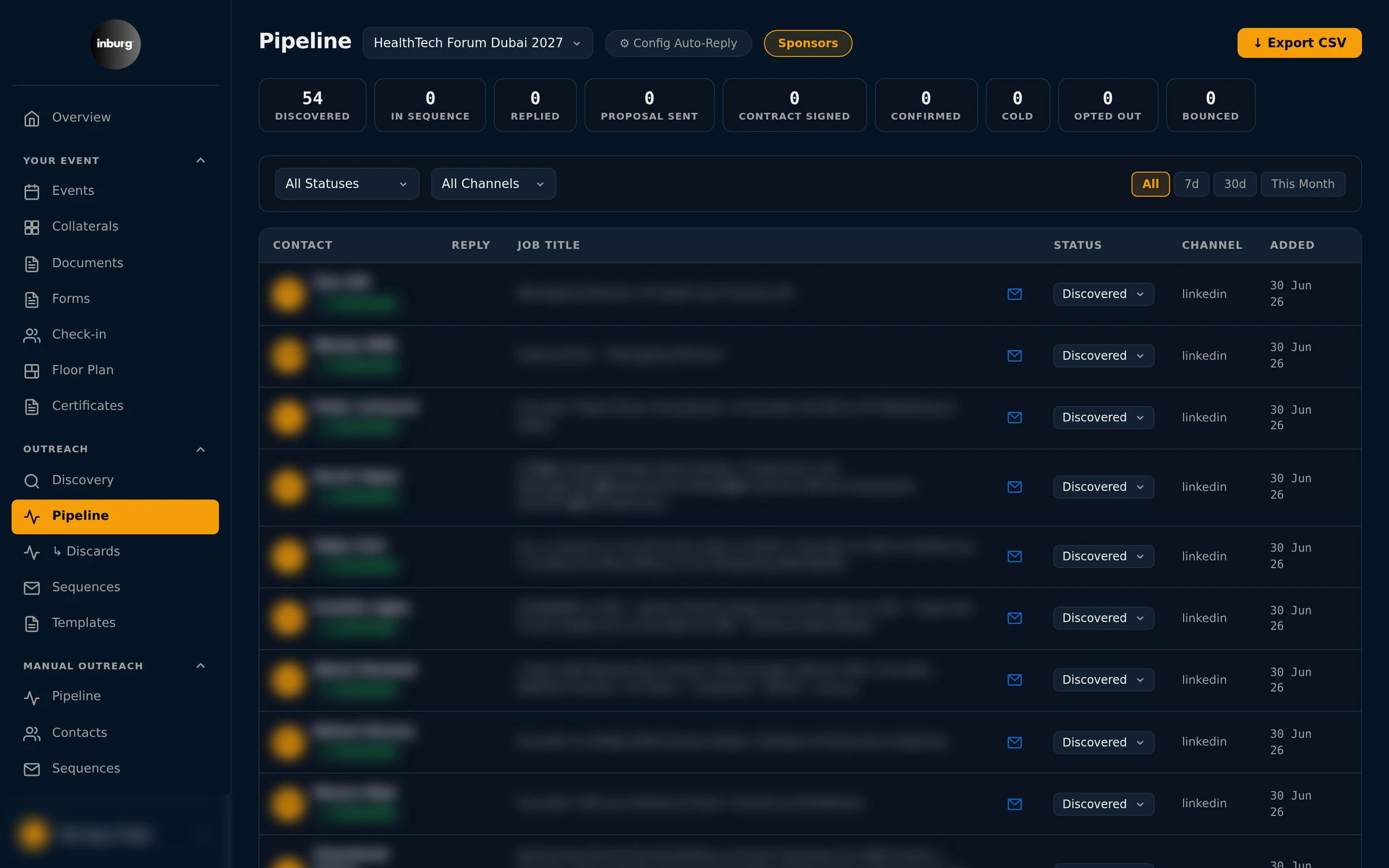Open the All Channels dropdown

pyautogui.click(x=493, y=184)
